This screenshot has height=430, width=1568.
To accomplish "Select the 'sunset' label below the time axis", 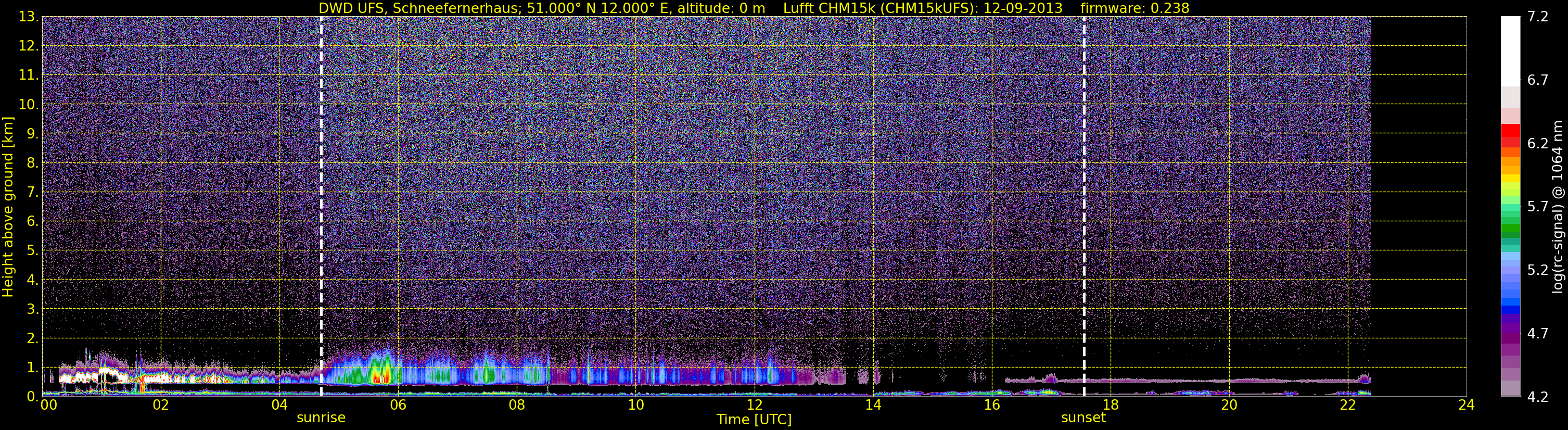I will [1083, 418].
